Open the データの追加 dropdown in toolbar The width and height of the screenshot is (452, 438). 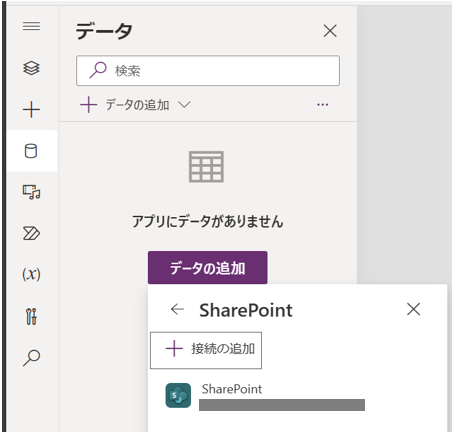pyautogui.click(x=135, y=105)
